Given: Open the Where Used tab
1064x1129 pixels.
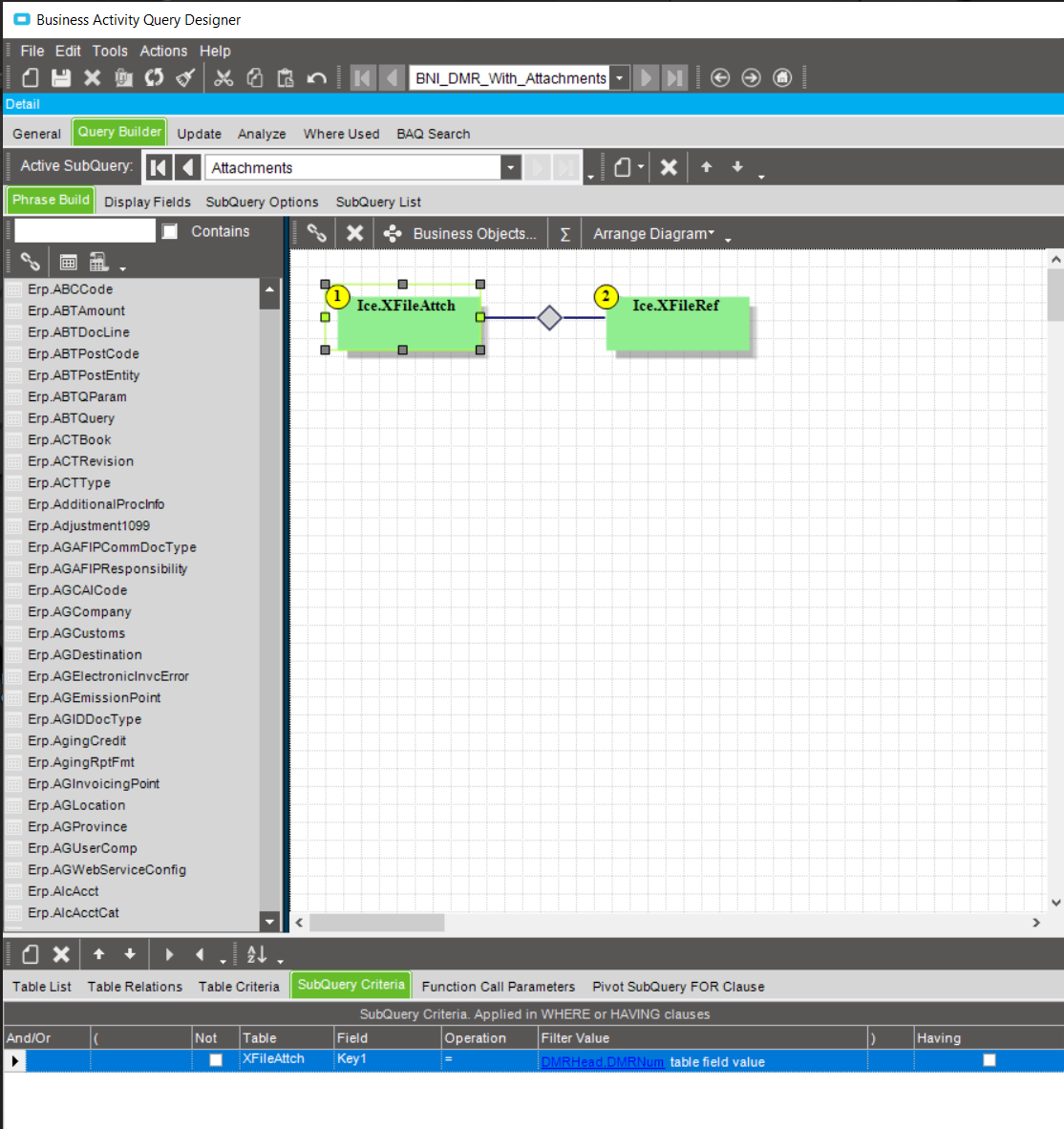Looking at the screenshot, I should pyautogui.click(x=341, y=134).
